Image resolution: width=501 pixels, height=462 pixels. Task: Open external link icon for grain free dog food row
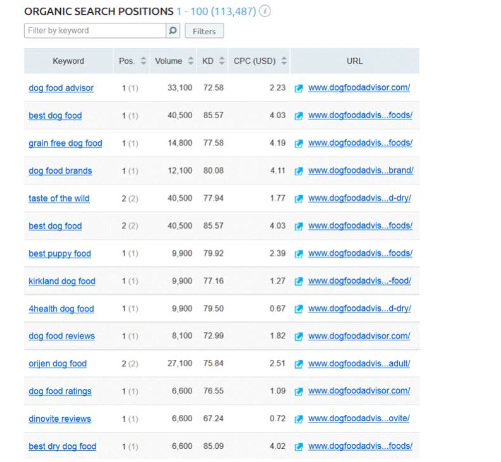299,143
